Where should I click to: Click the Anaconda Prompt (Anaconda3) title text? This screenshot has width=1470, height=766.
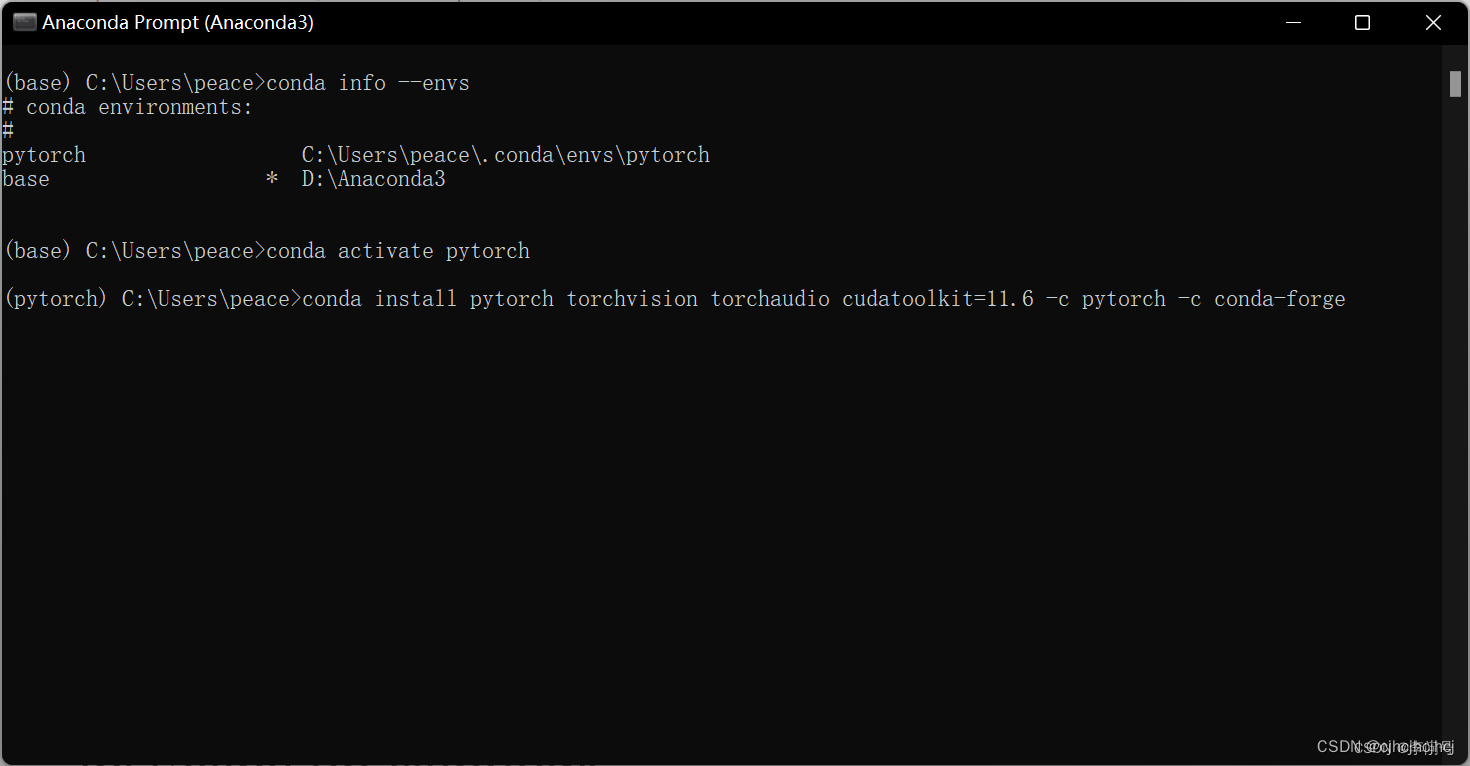178,22
